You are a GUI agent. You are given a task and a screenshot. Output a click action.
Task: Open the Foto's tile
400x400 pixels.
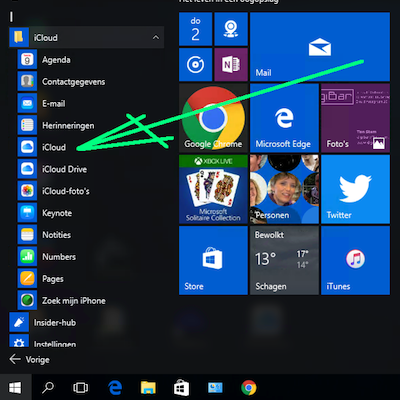tap(355, 118)
